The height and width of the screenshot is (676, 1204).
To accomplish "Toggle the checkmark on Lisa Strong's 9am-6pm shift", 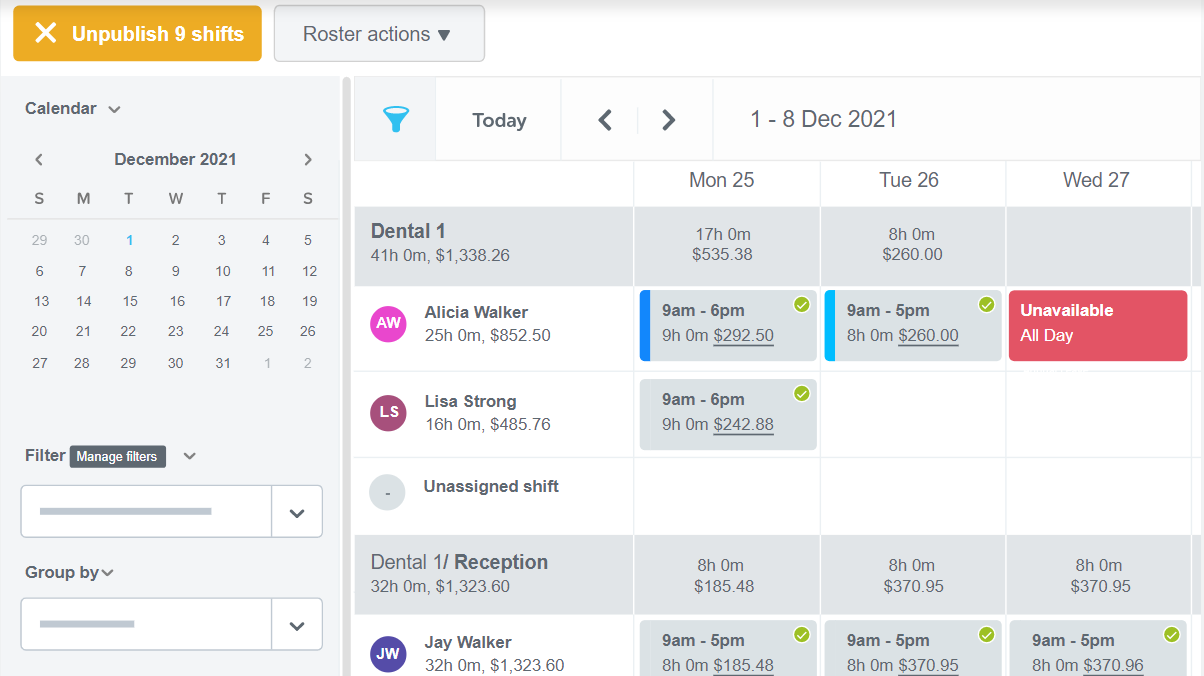I will 801,394.
